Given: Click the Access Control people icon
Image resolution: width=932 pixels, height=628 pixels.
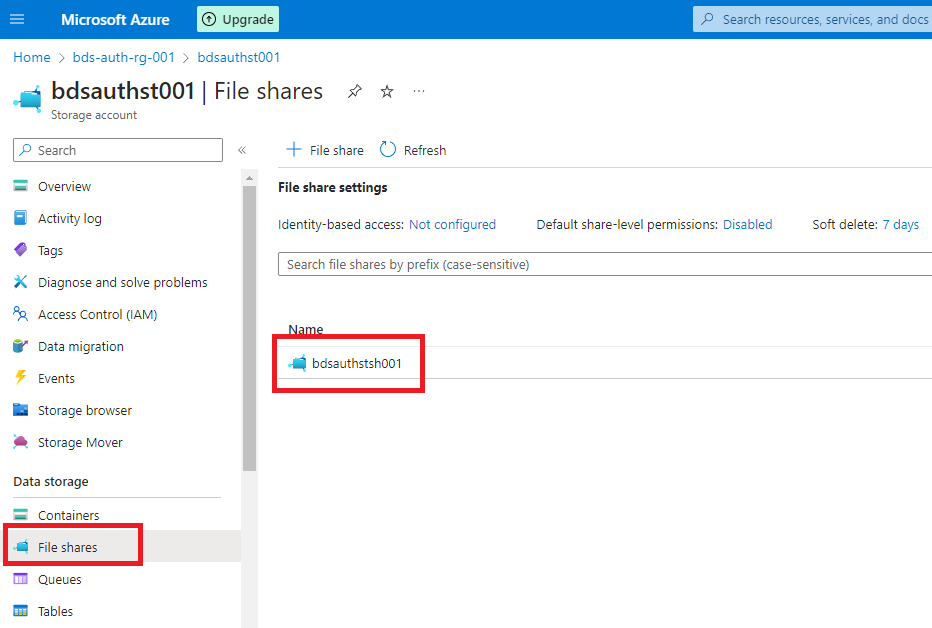Looking at the screenshot, I should click(20, 314).
